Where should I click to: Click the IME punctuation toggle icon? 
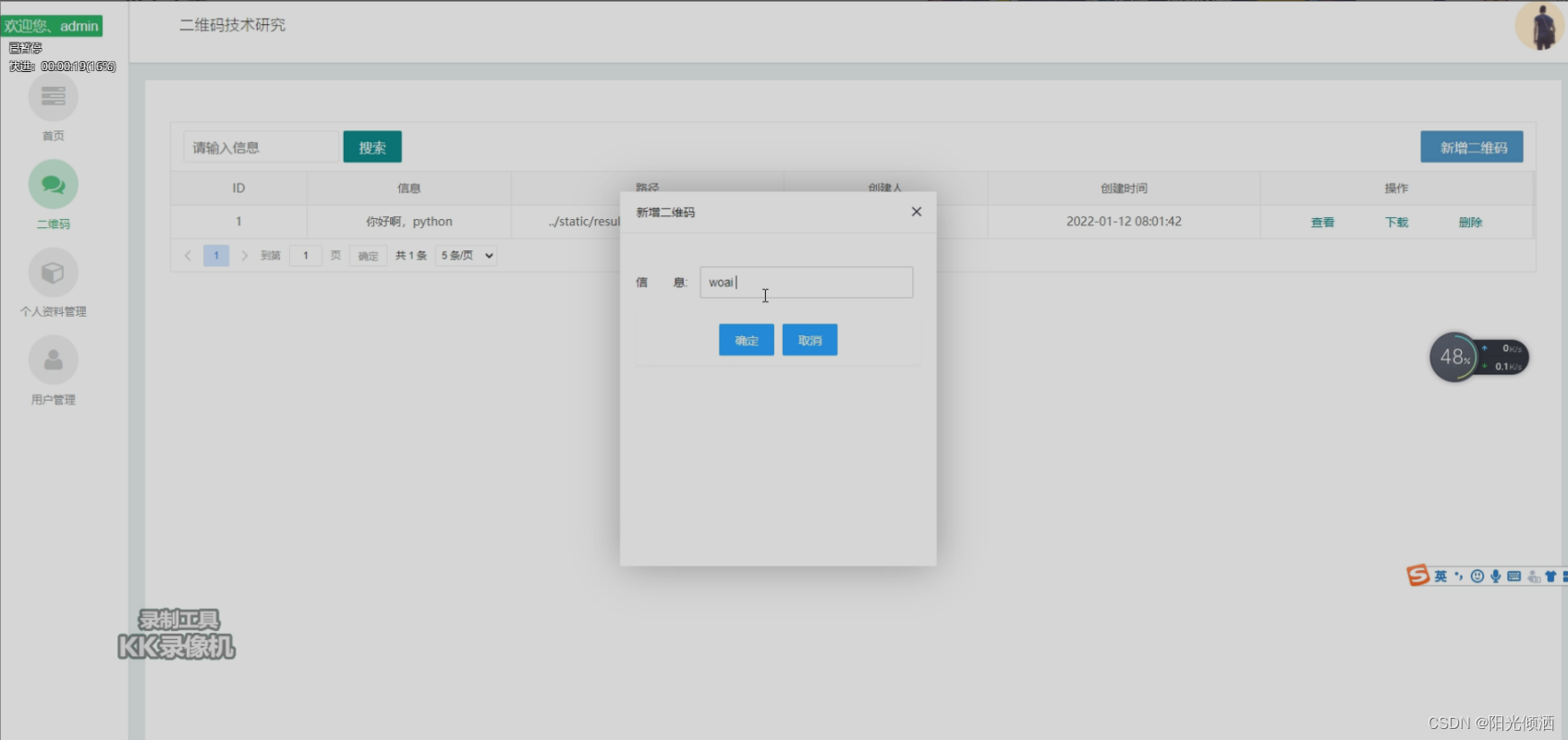pyautogui.click(x=1459, y=576)
